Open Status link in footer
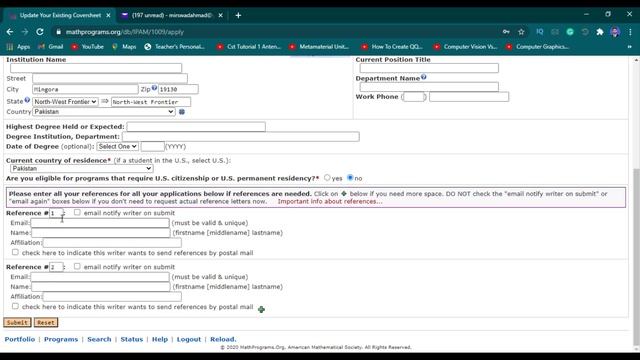 (132, 339)
